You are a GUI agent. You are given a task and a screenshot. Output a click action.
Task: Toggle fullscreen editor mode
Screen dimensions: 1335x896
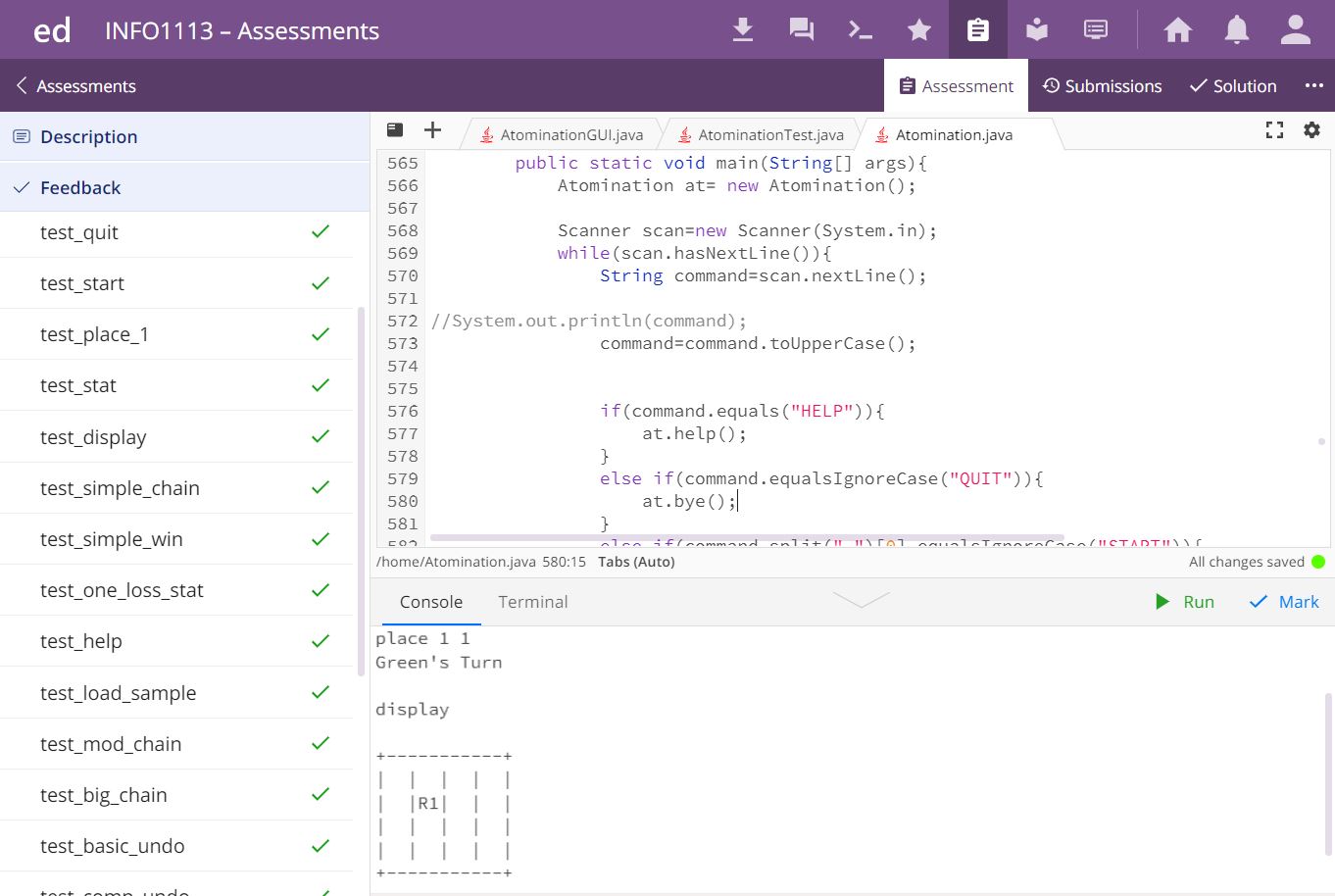tap(1274, 130)
